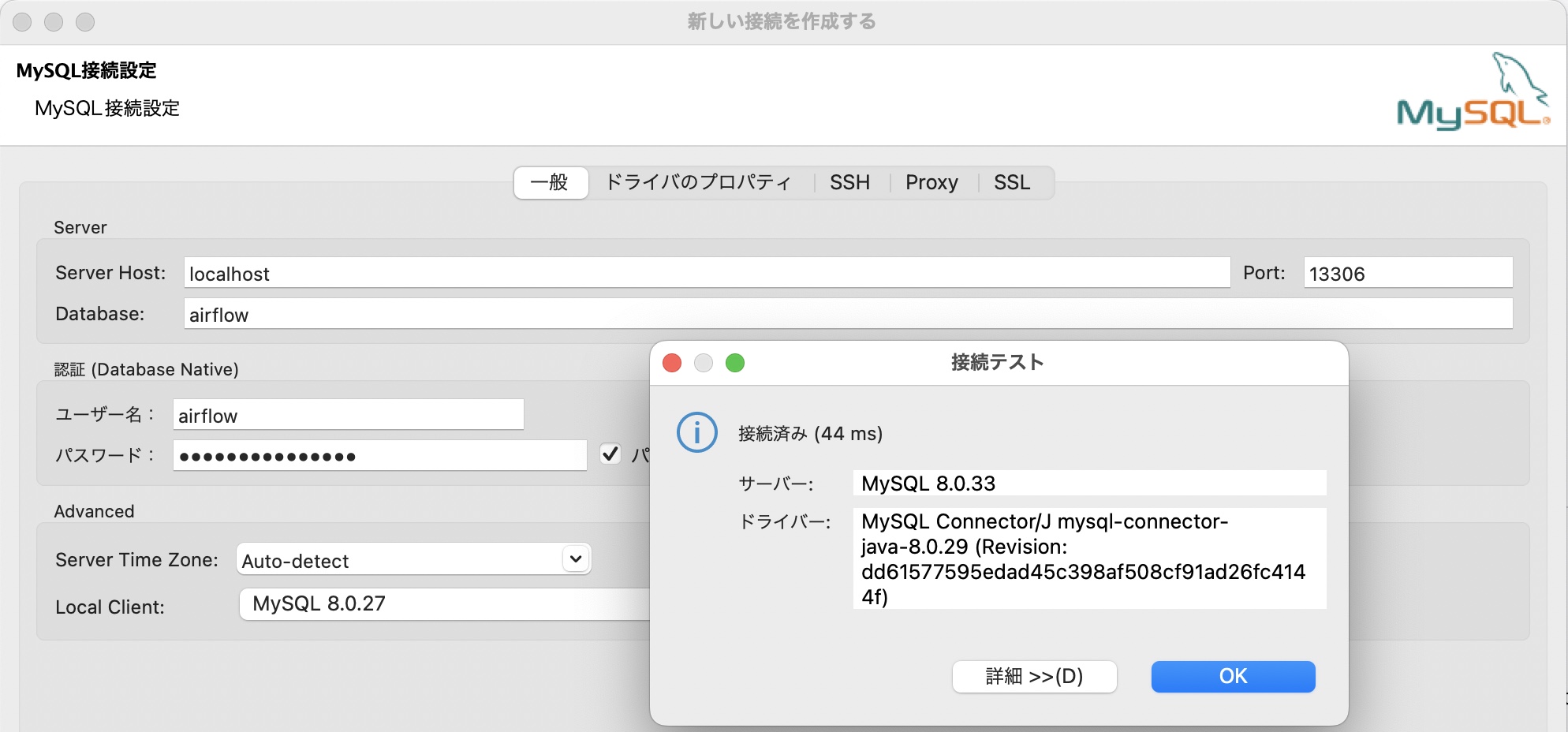This screenshot has width=1568, height=732.
Task: Switch to the SSH tab
Action: (x=849, y=182)
